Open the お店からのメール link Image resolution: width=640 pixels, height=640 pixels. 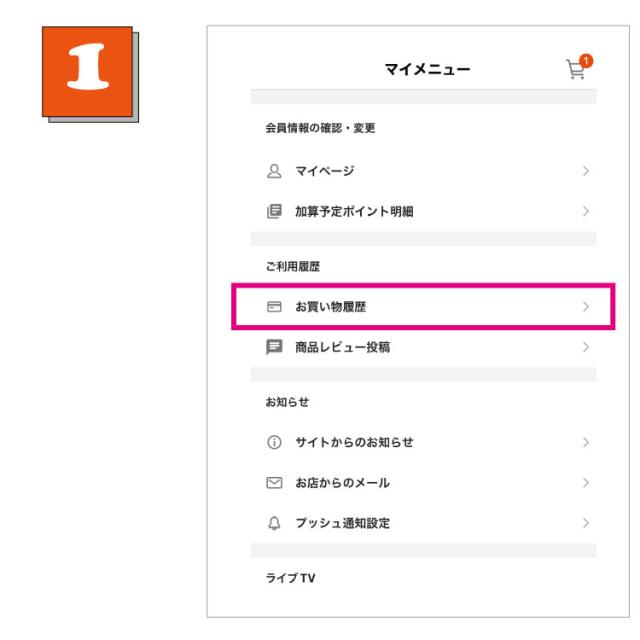coord(342,483)
